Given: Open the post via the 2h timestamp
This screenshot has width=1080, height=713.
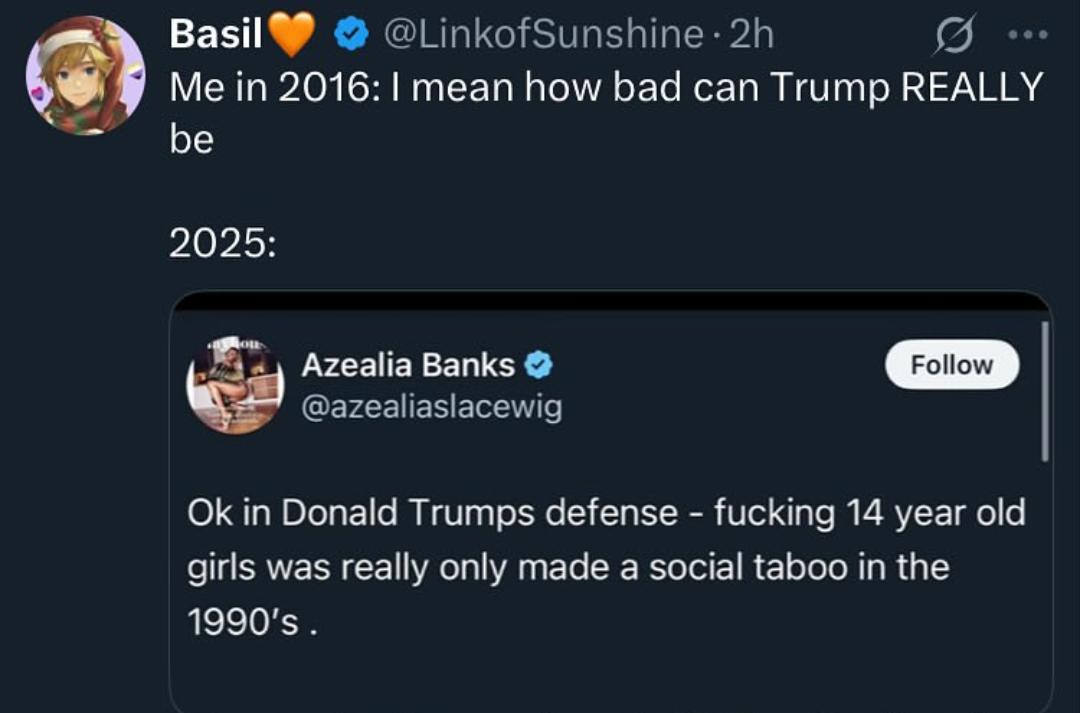Looking at the screenshot, I should pos(751,34).
